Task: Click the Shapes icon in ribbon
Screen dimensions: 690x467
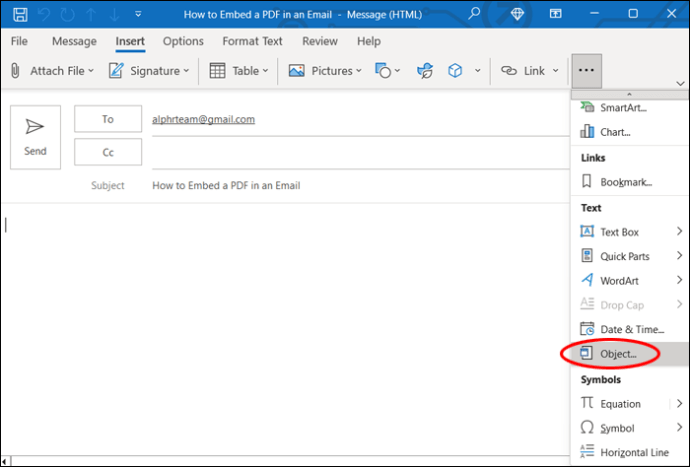Action: point(383,70)
